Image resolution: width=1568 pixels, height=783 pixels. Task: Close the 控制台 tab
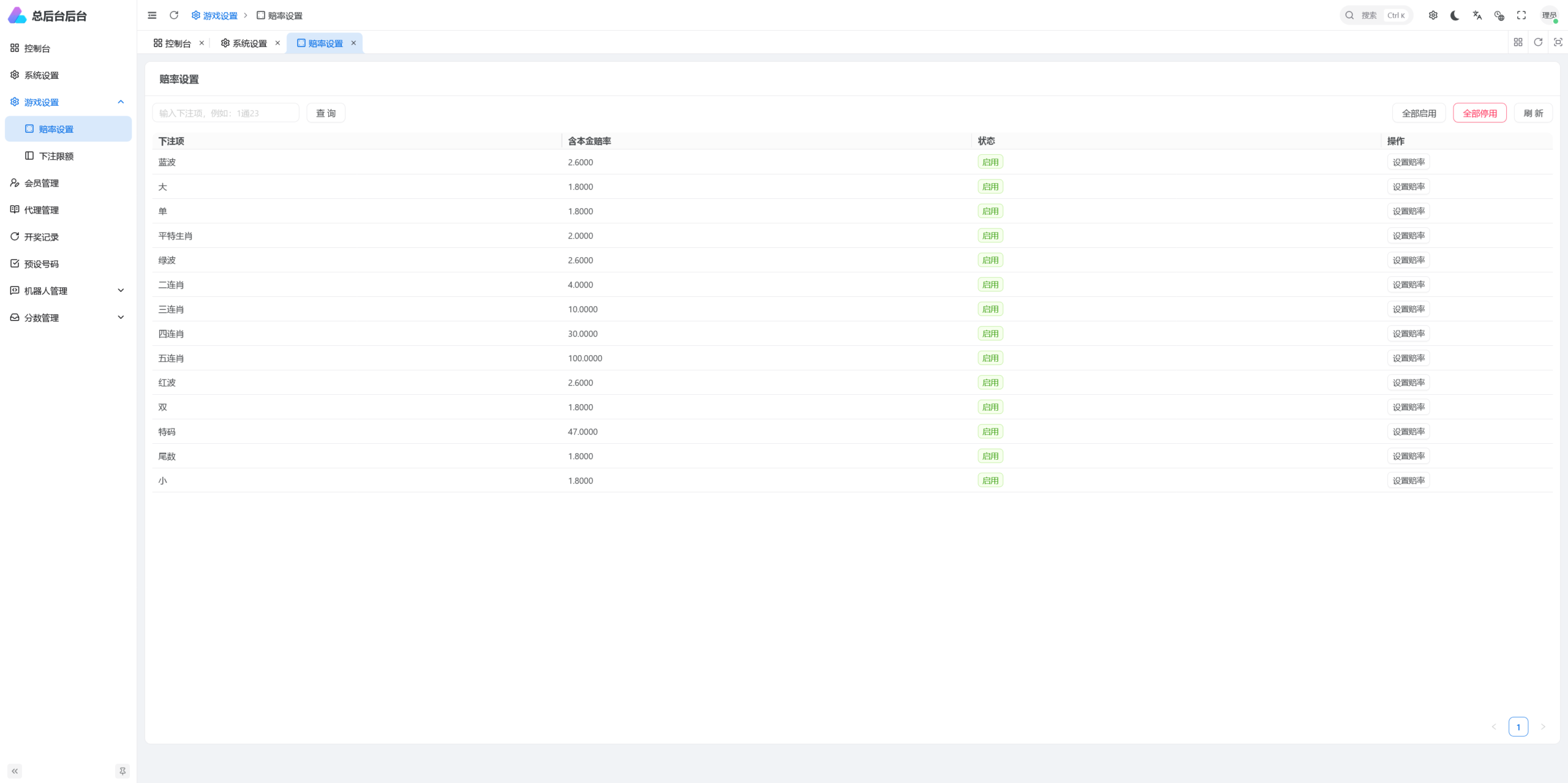tap(202, 43)
